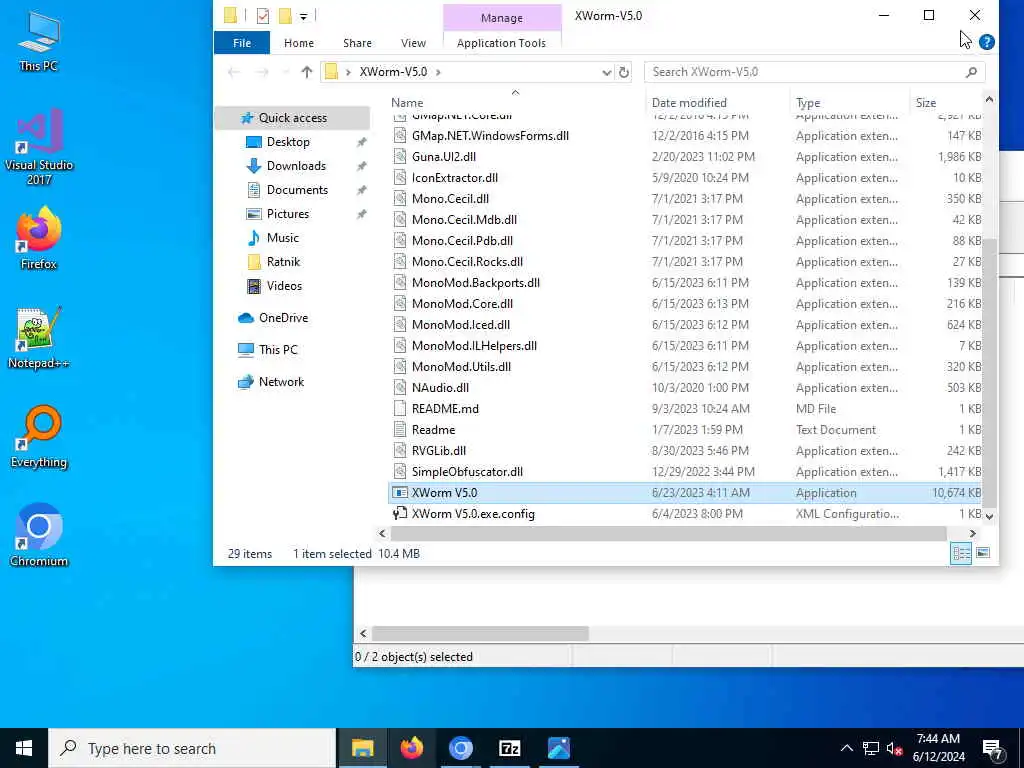Open the Customize Quick Access Toolbar dropdown
The width and height of the screenshot is (1024, 768).
pyautogui.click(x=303, y=16)
